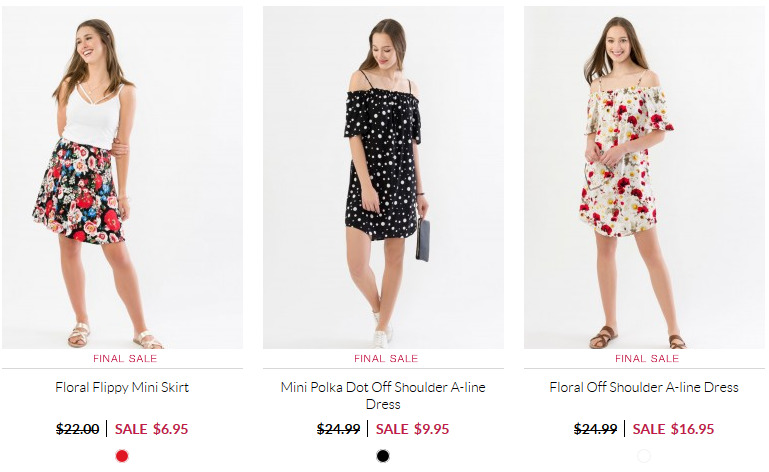Open the Floral Flippy Mini Skirt title link
Image resolution: width=769 pixels, height=472 pixels.
pyautogui.click(x=122, y=387)
